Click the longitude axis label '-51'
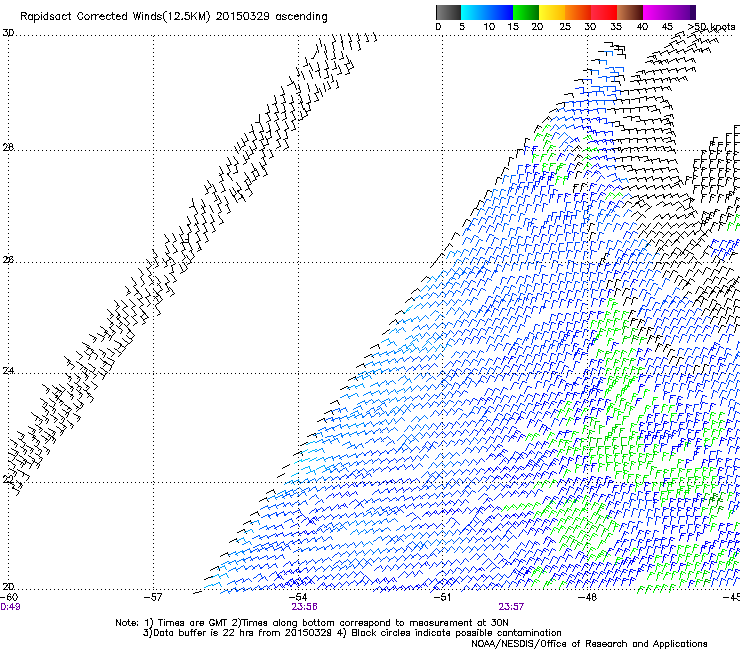 442,597
